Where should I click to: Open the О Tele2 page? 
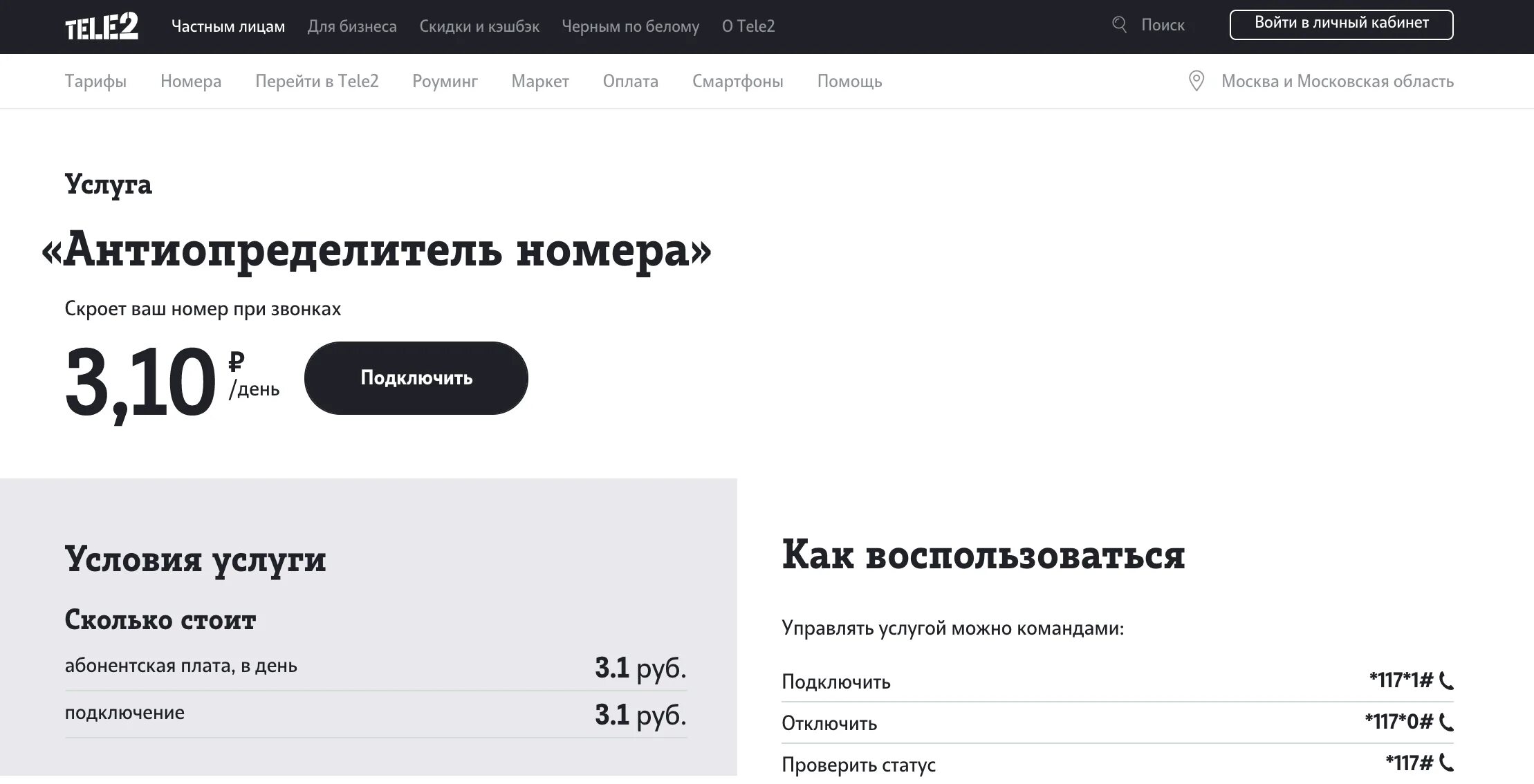748,26
